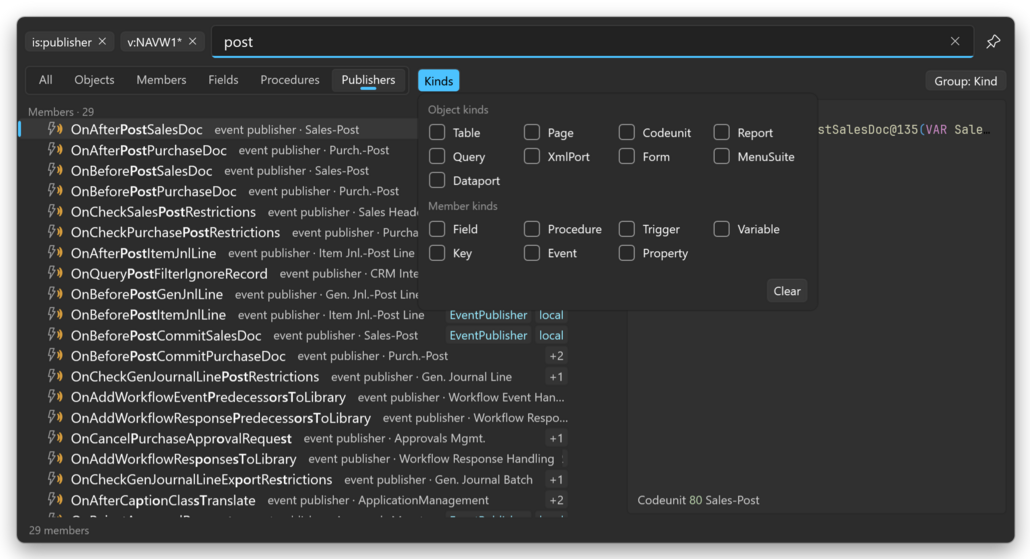Expand +2 tags on OnAfterCaptionClassTranslate

(556, 500)
